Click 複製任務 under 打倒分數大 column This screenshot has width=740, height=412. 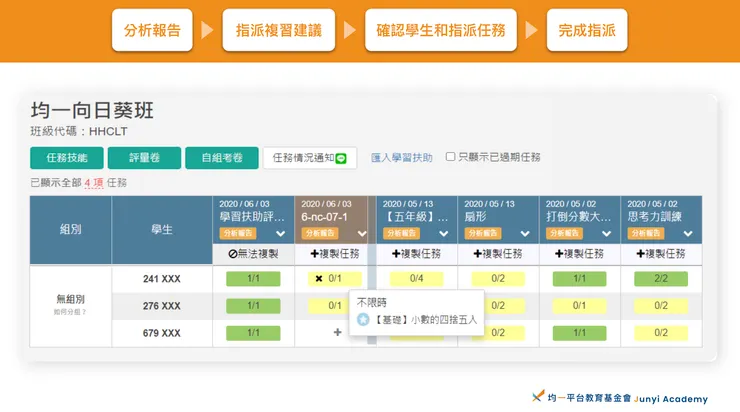[580, 254]
